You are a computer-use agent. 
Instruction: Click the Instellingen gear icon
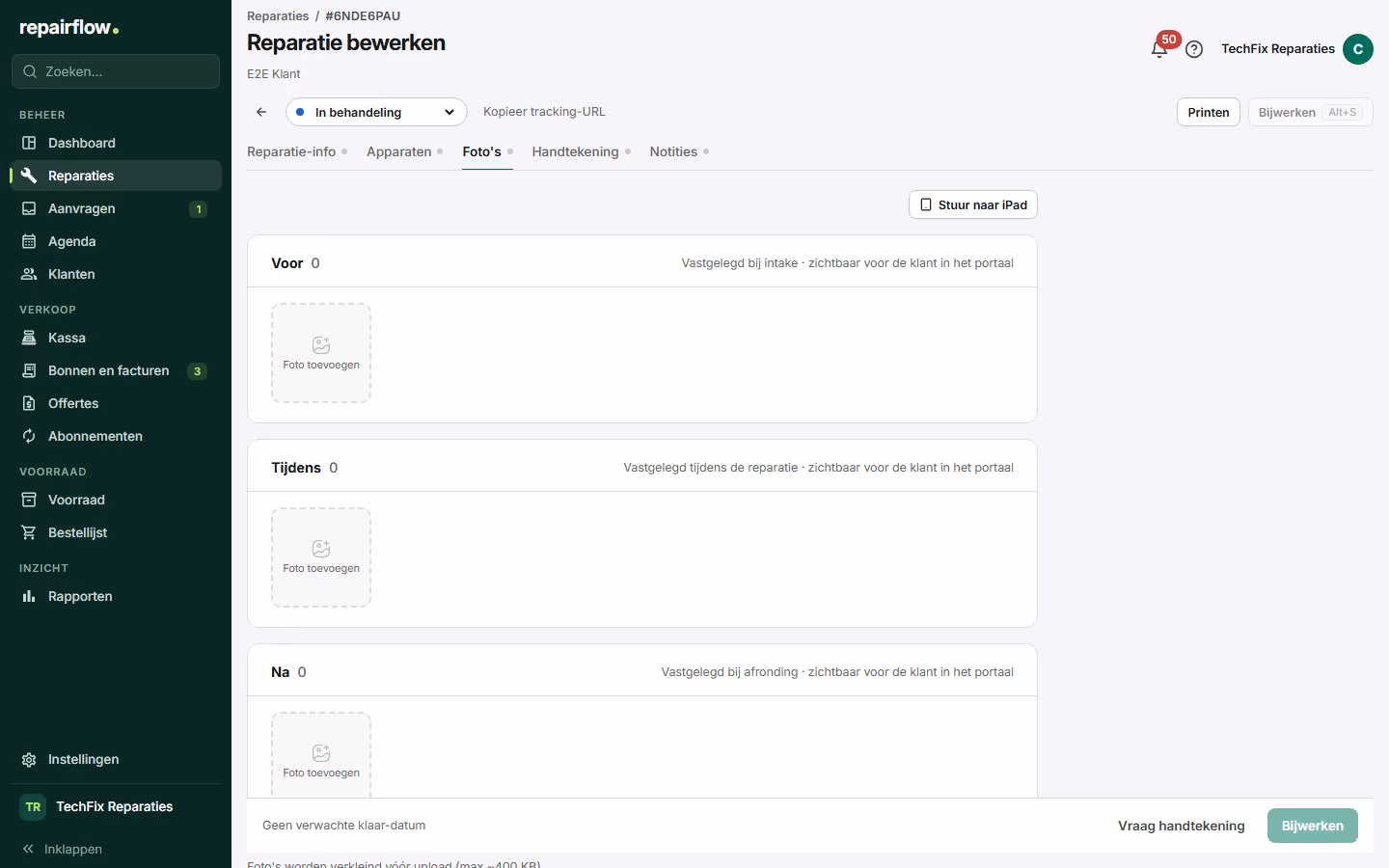click(x=29, y=759)
